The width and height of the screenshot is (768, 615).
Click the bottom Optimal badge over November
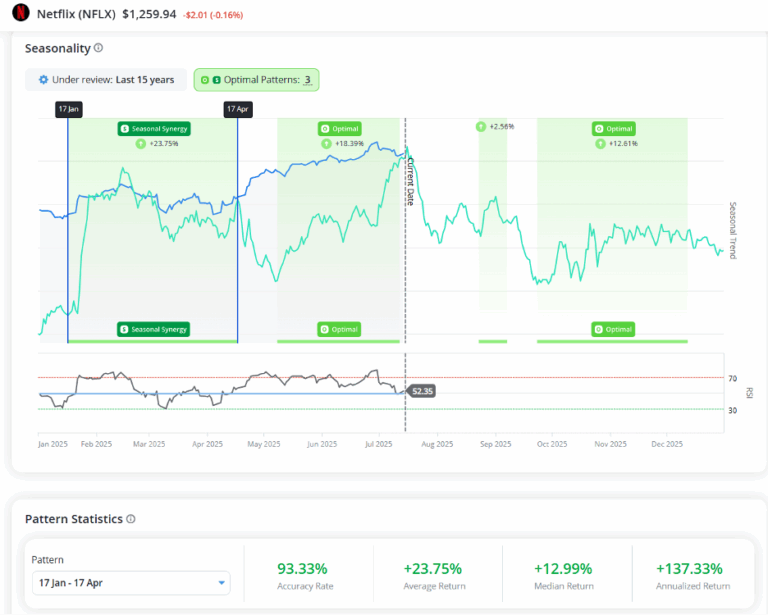pos(613,329)
